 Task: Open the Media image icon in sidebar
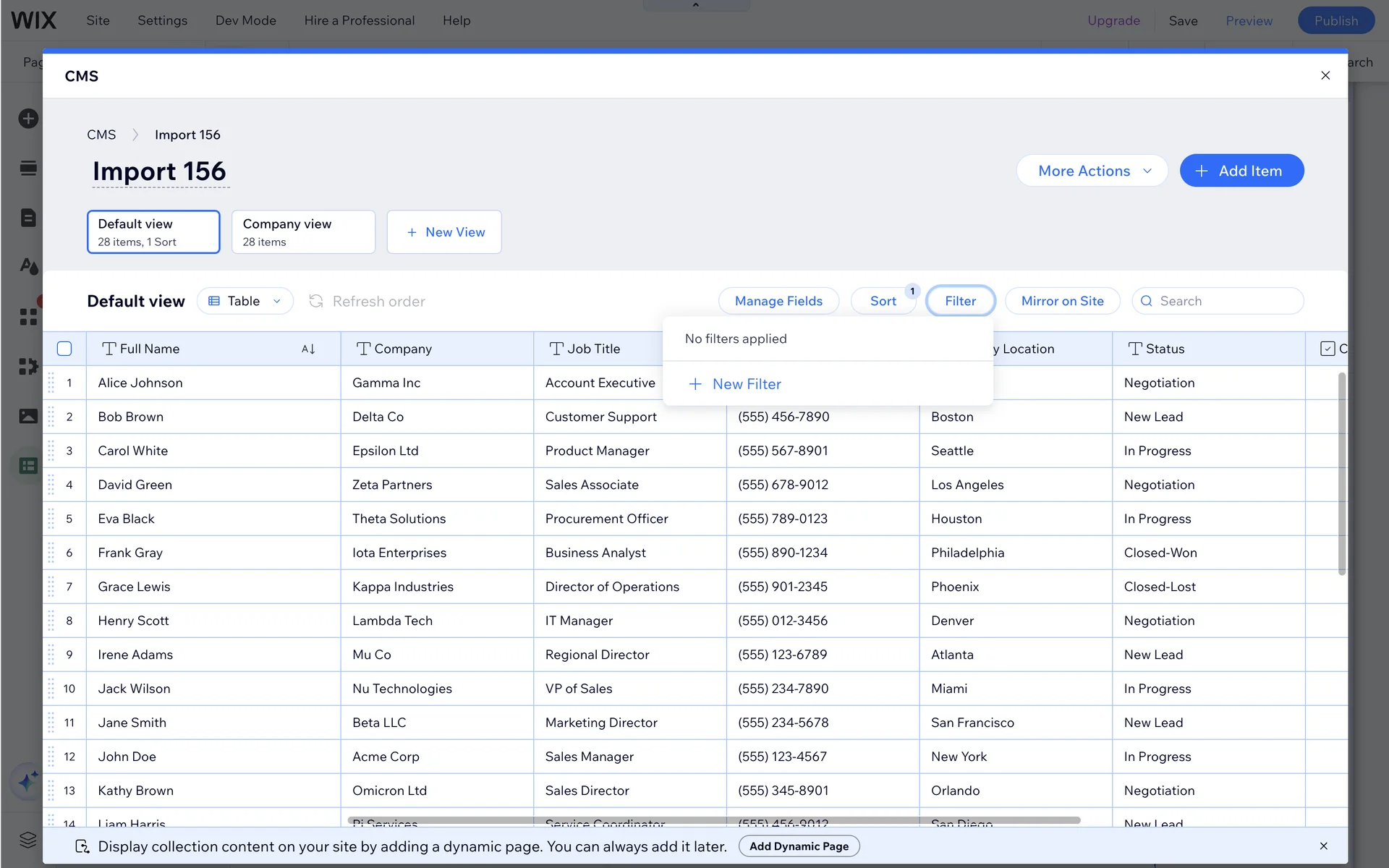[28, 416]
